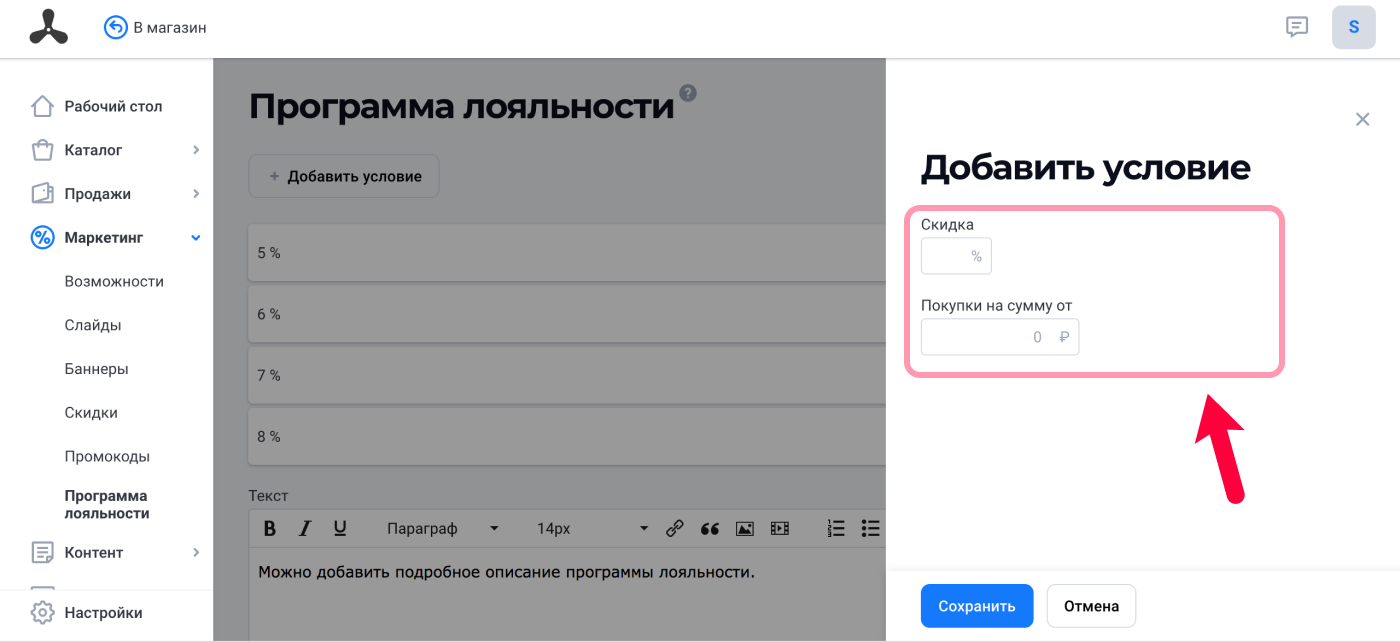Open the Параграф format dropdown
Screen dimensions: 1400x642
(x=442, y=528)
